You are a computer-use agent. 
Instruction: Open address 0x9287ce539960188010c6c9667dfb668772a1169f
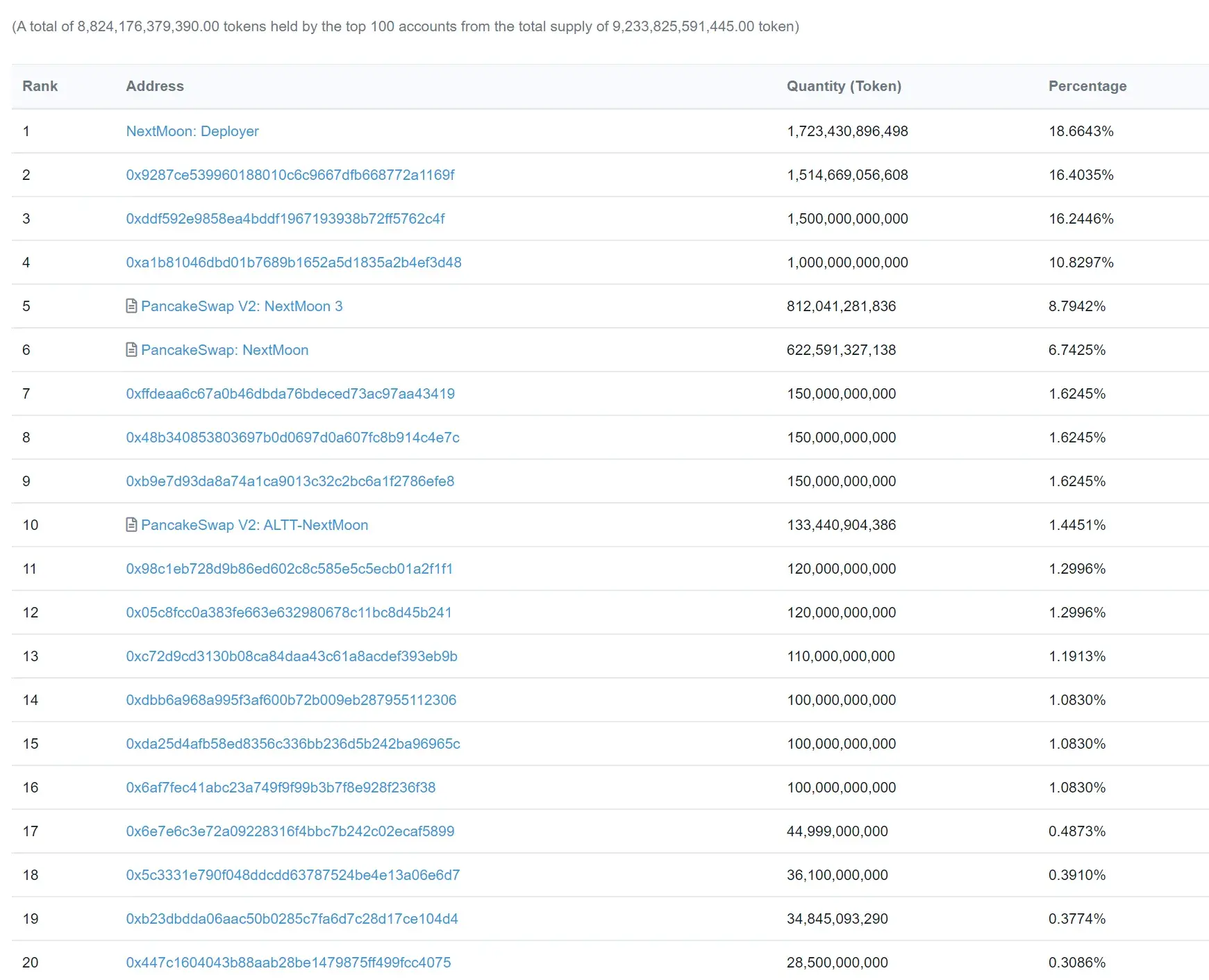pyautogui.click(x=290, y=175)
